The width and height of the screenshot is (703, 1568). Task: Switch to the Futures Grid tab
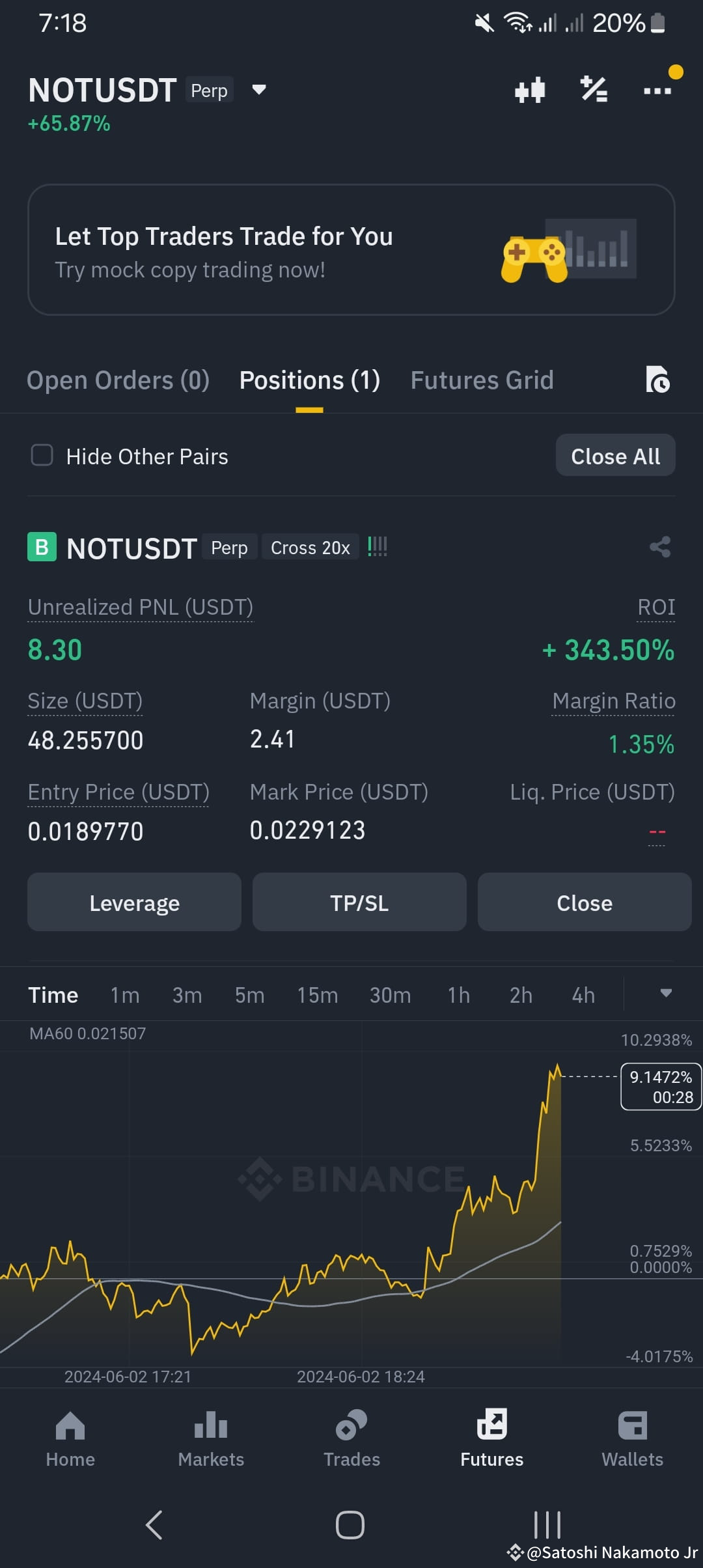482,380
